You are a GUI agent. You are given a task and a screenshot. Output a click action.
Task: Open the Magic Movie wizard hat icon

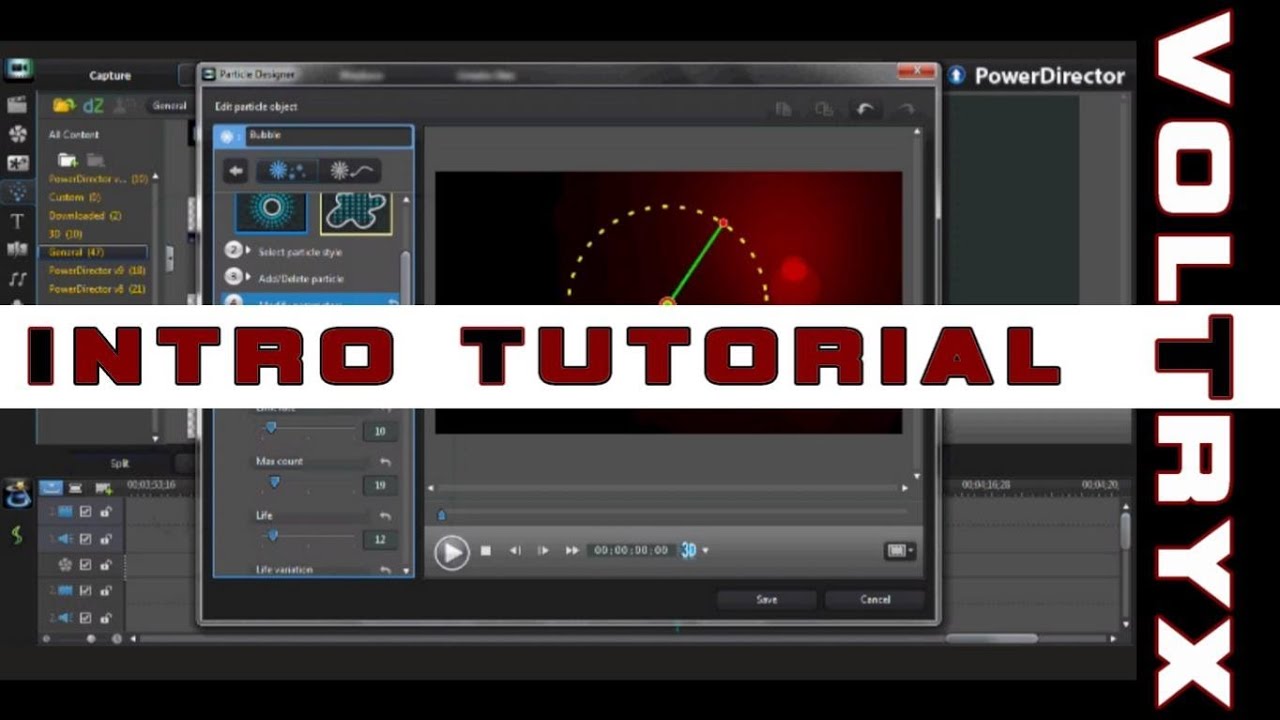tap(17, 494)
